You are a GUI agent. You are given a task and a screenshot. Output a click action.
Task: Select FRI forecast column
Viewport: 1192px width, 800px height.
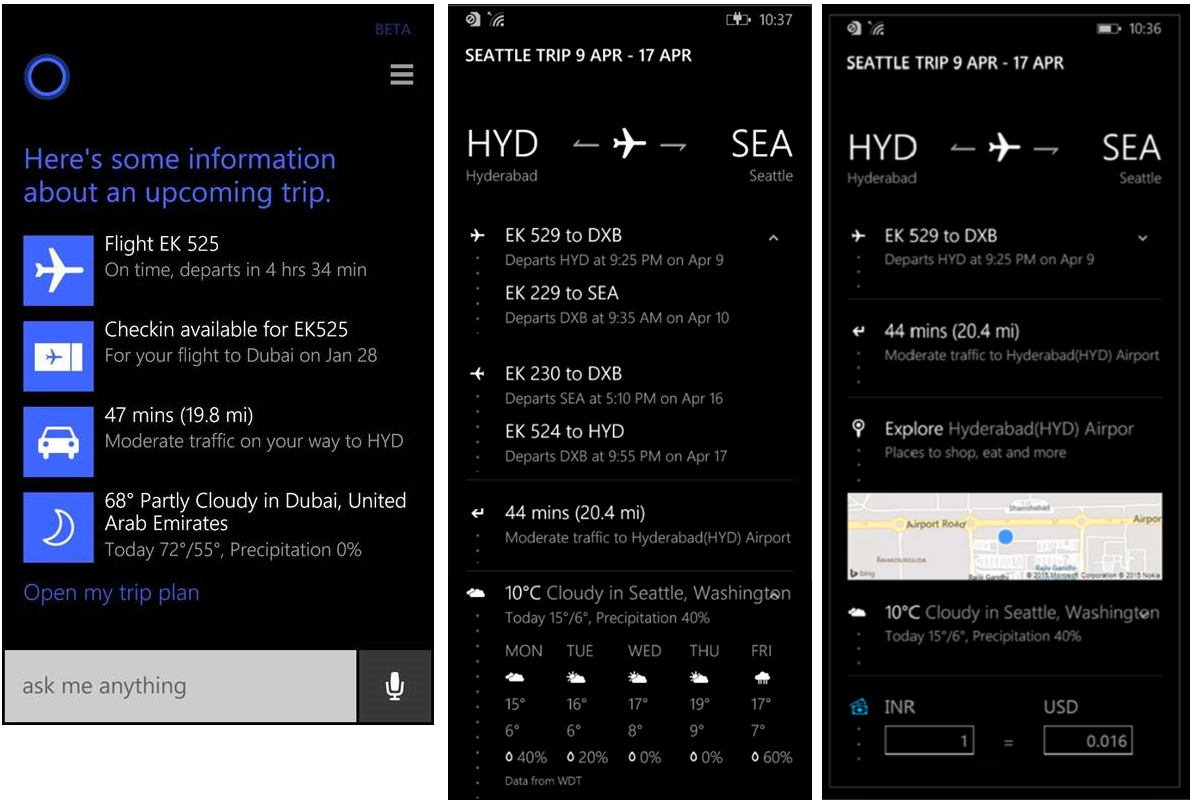pos(771,703)
